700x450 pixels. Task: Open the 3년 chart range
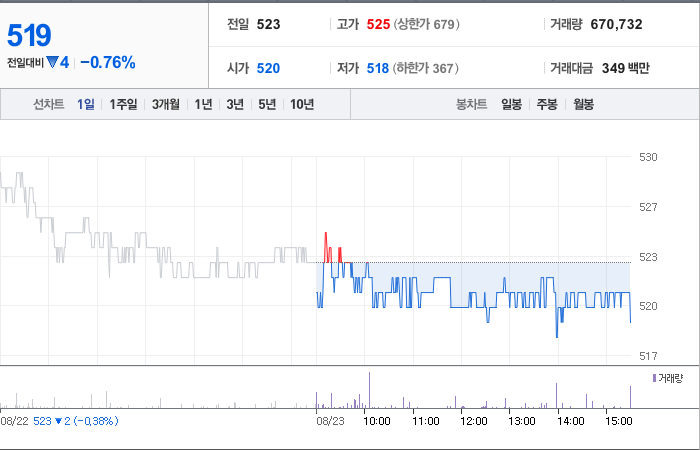[x=235, y=104]
